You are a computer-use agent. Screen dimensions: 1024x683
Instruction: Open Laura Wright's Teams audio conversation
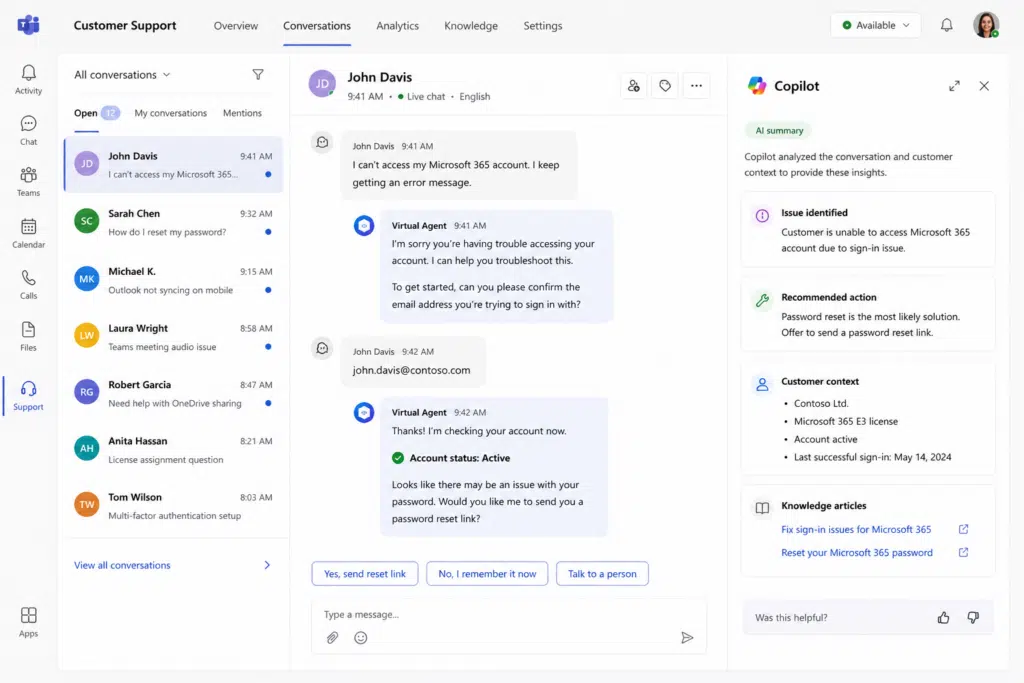174,336
